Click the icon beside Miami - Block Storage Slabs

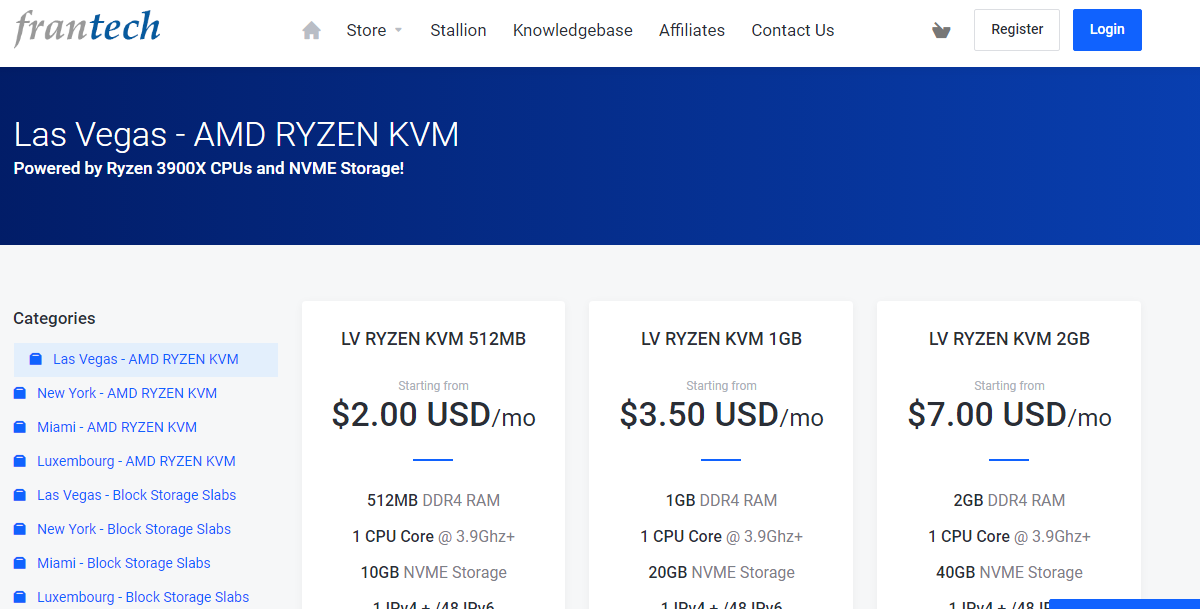point(20,563)
